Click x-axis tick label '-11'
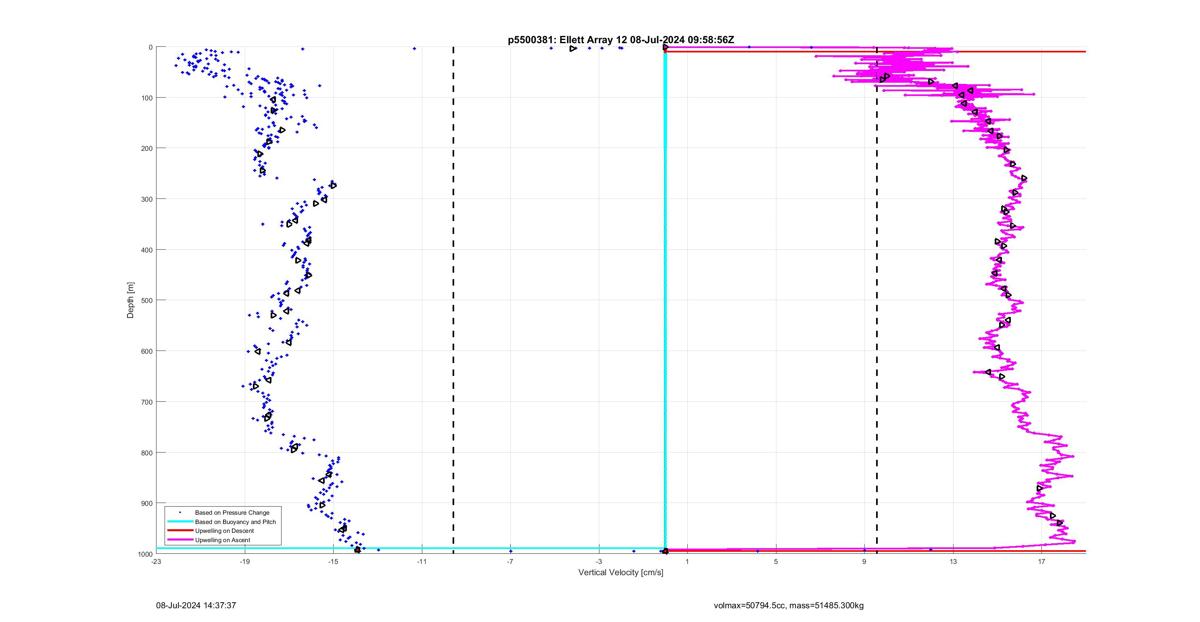The height and width of the screenshot is (622, 1200). pos(422,561)
